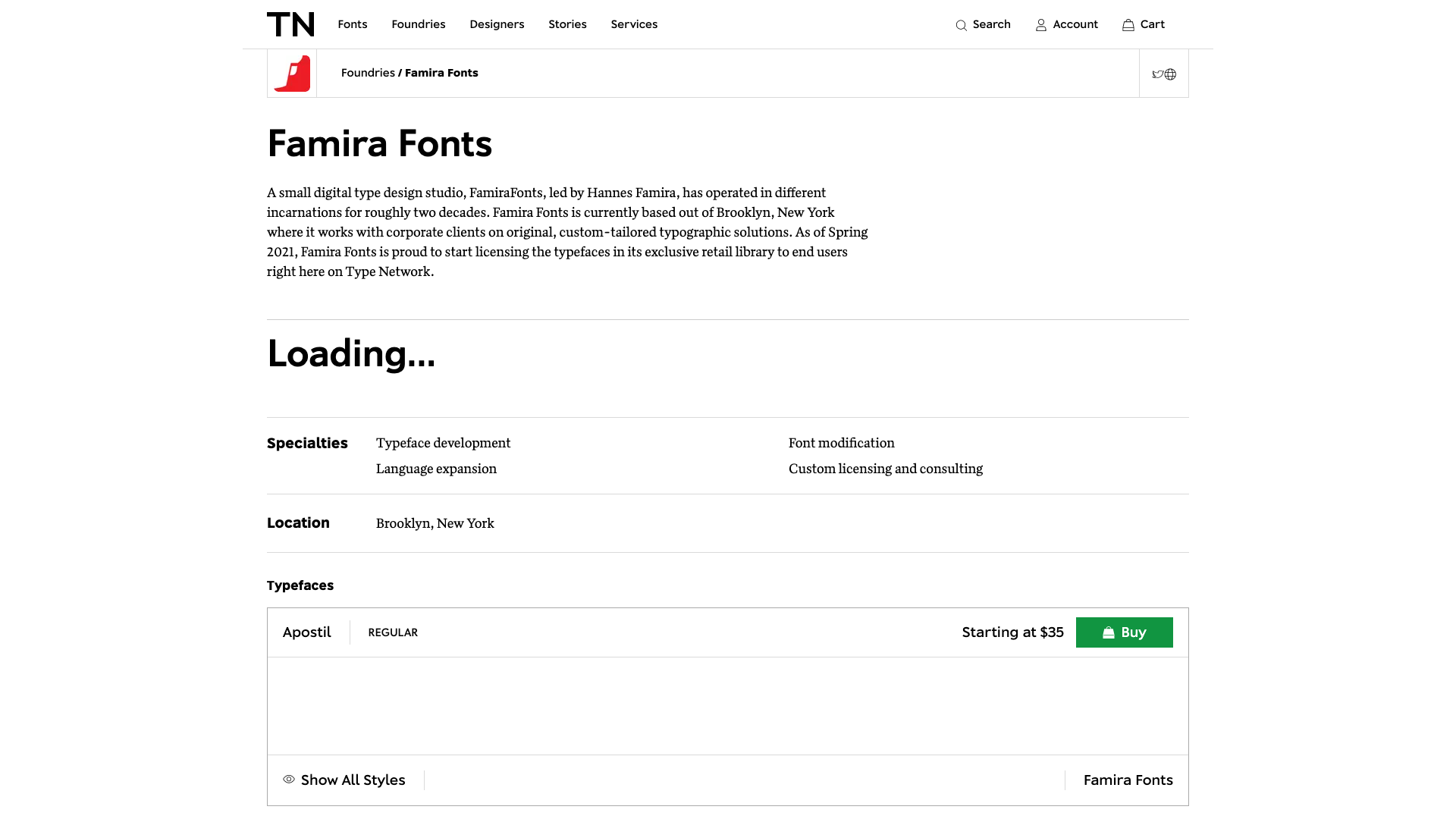This screenshot has height=819, width=1456.
Task: Click the green Buy button for Apostil
Action: click(1124, 632)
